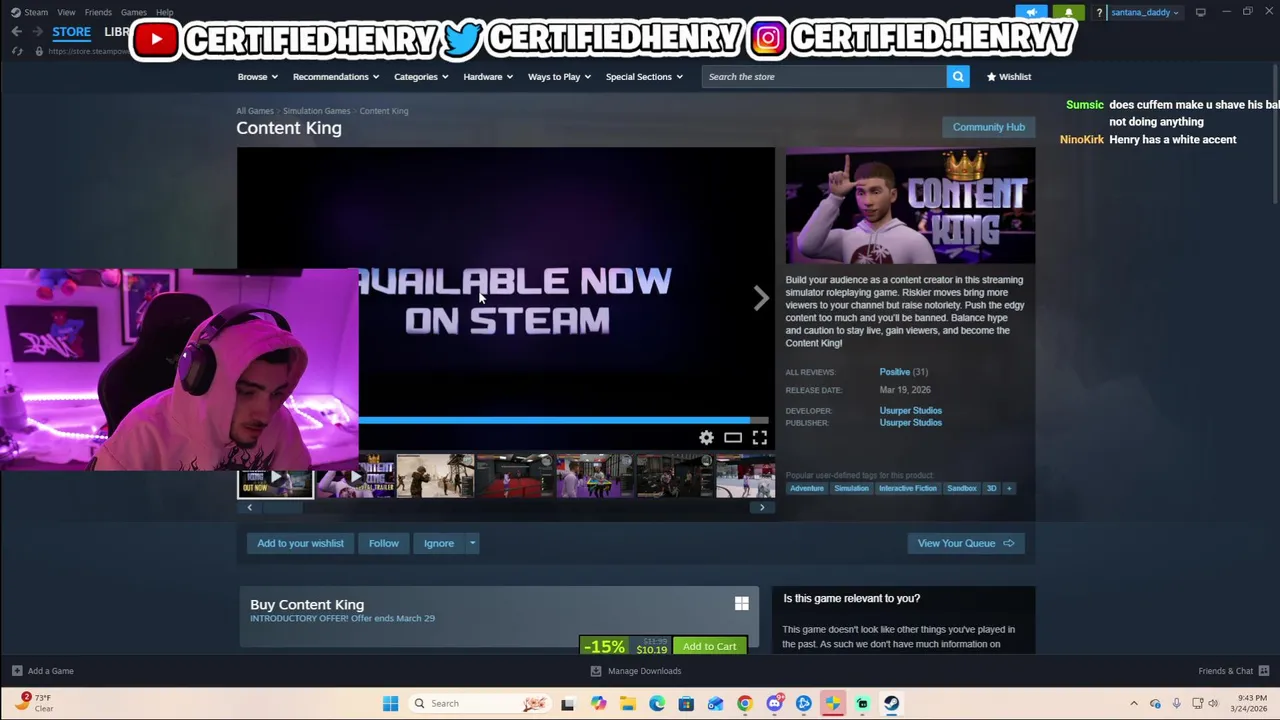Select the Interactive Fiction tag

coord(908,488)
